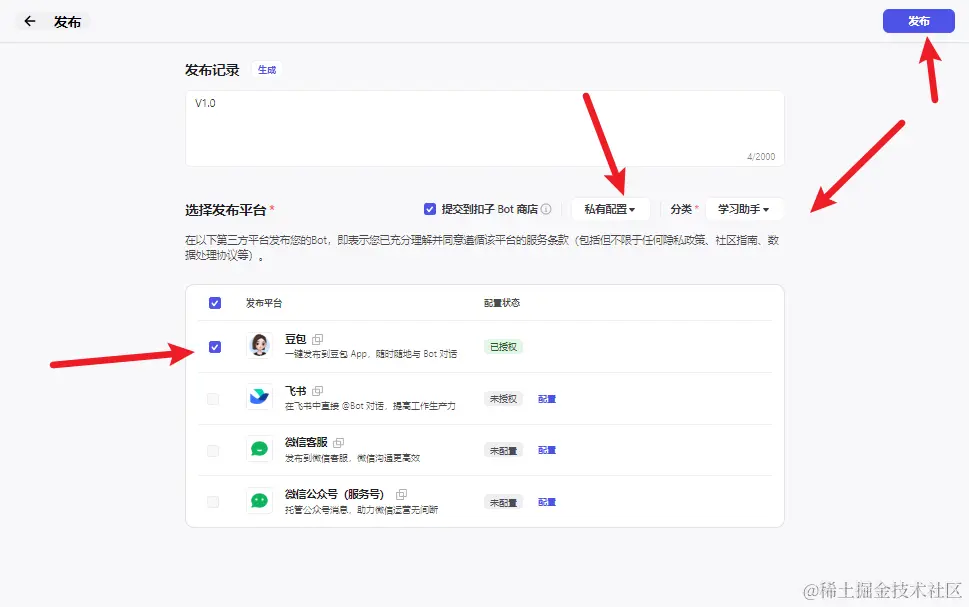
Task: Click the blue 发布 button
Action: point(918,21)
